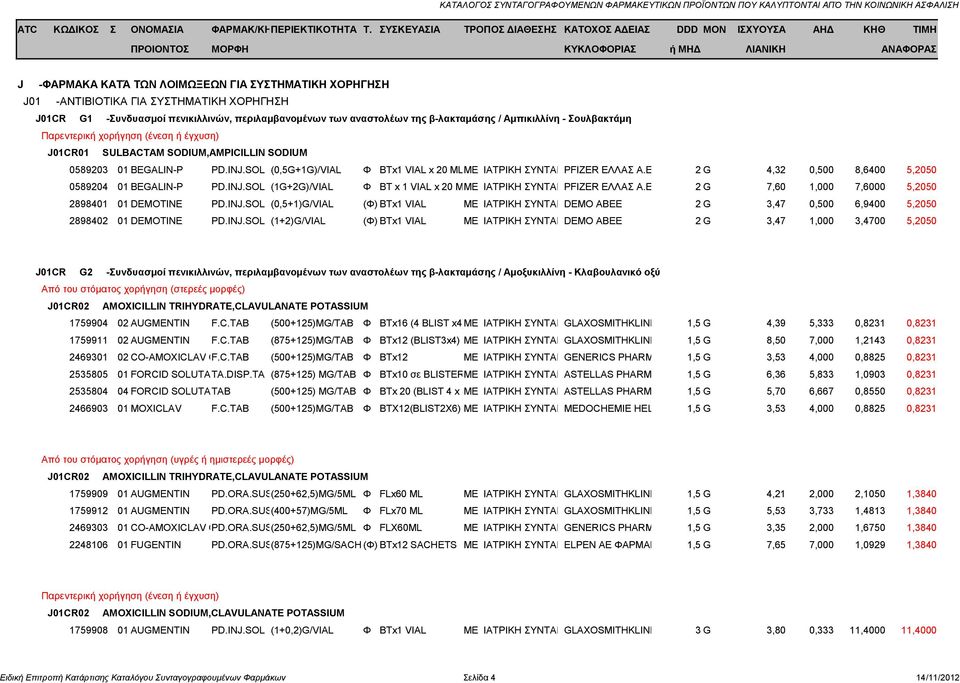The width and height of the screenshot is (960, 683).
Task: Click code 2469303 CO-AMOXICLAV suspension row
Action: pos(502,528)
